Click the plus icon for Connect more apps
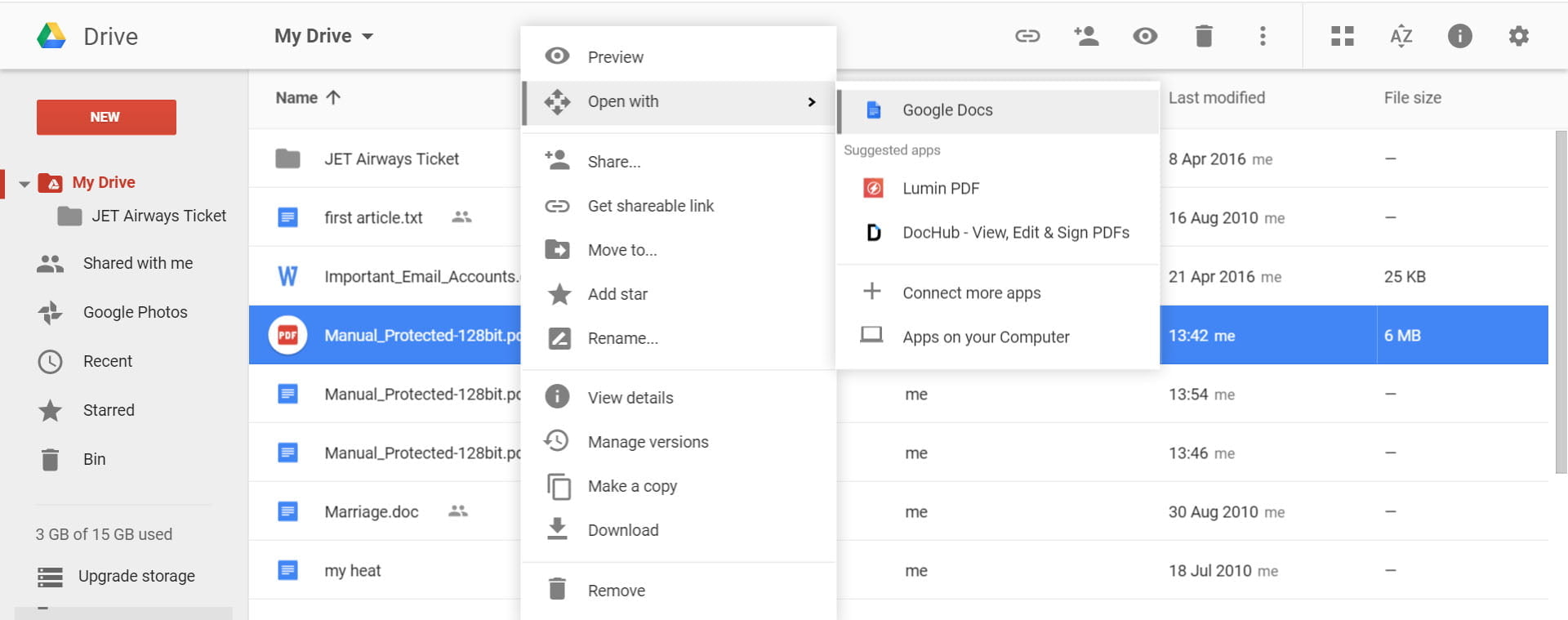 pyautogui.click(x=872, y=291)
